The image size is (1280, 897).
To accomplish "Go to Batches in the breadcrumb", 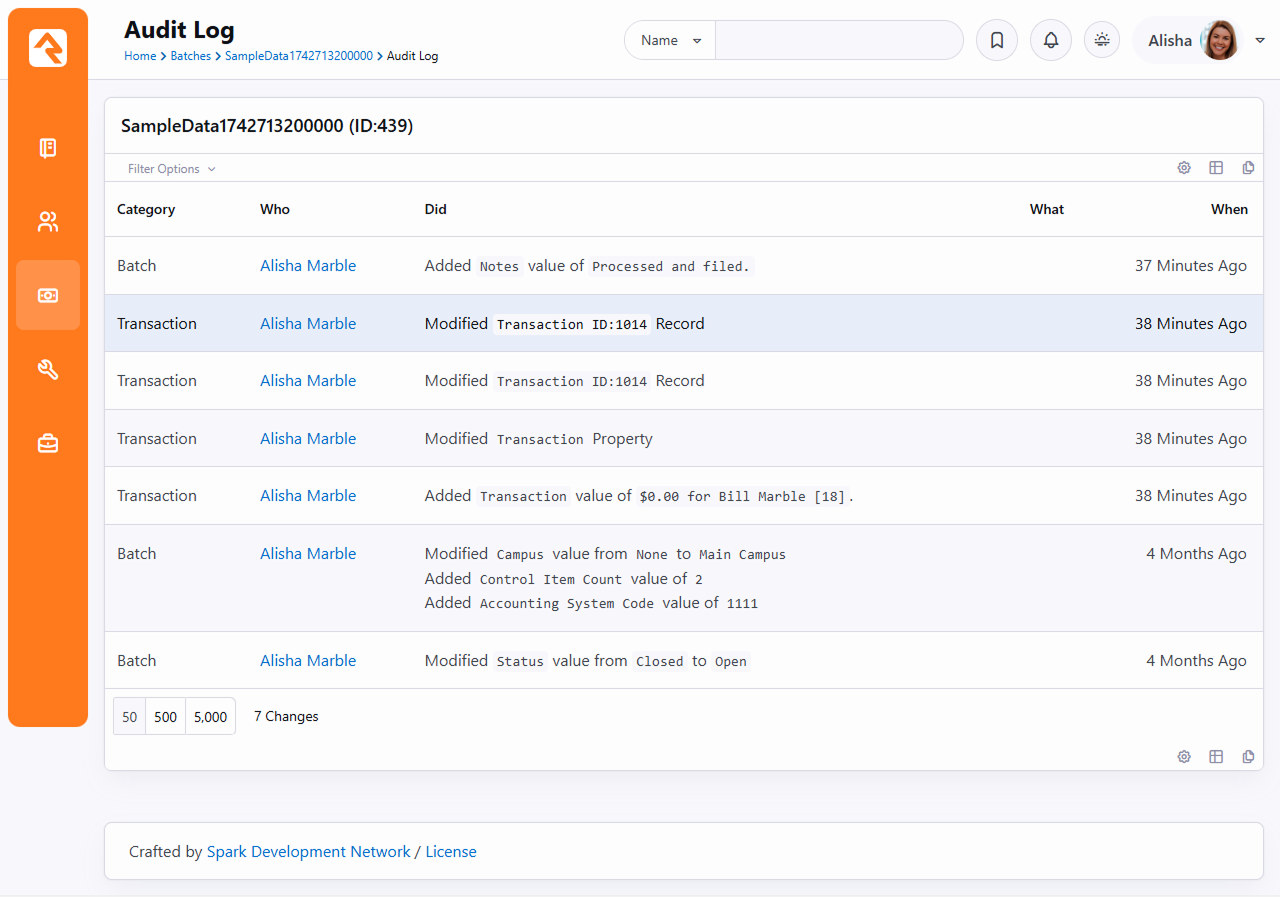I will coord(190,56).
